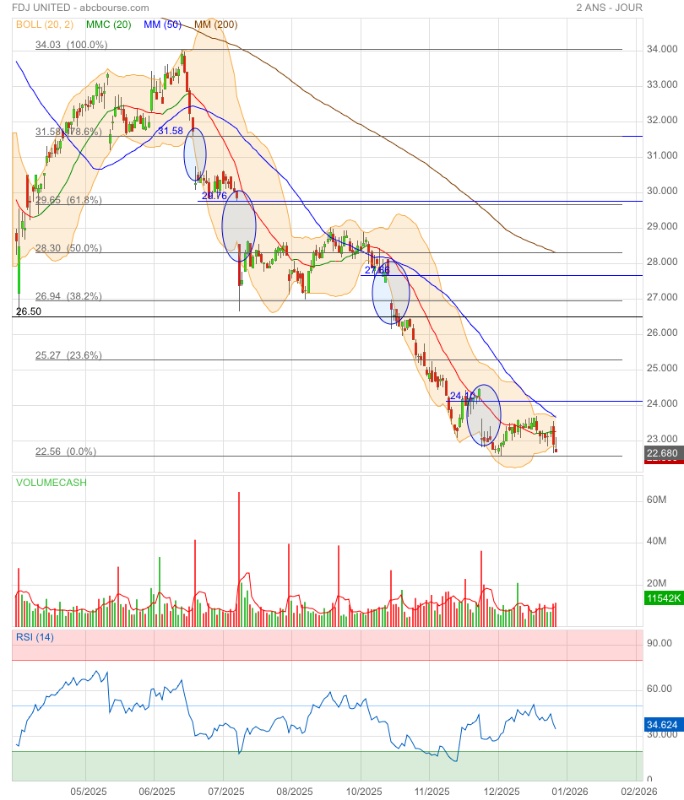The image size is (684, 800).
Task: Click the 12/2025 date axis label
Action: (x=501, y=791)
